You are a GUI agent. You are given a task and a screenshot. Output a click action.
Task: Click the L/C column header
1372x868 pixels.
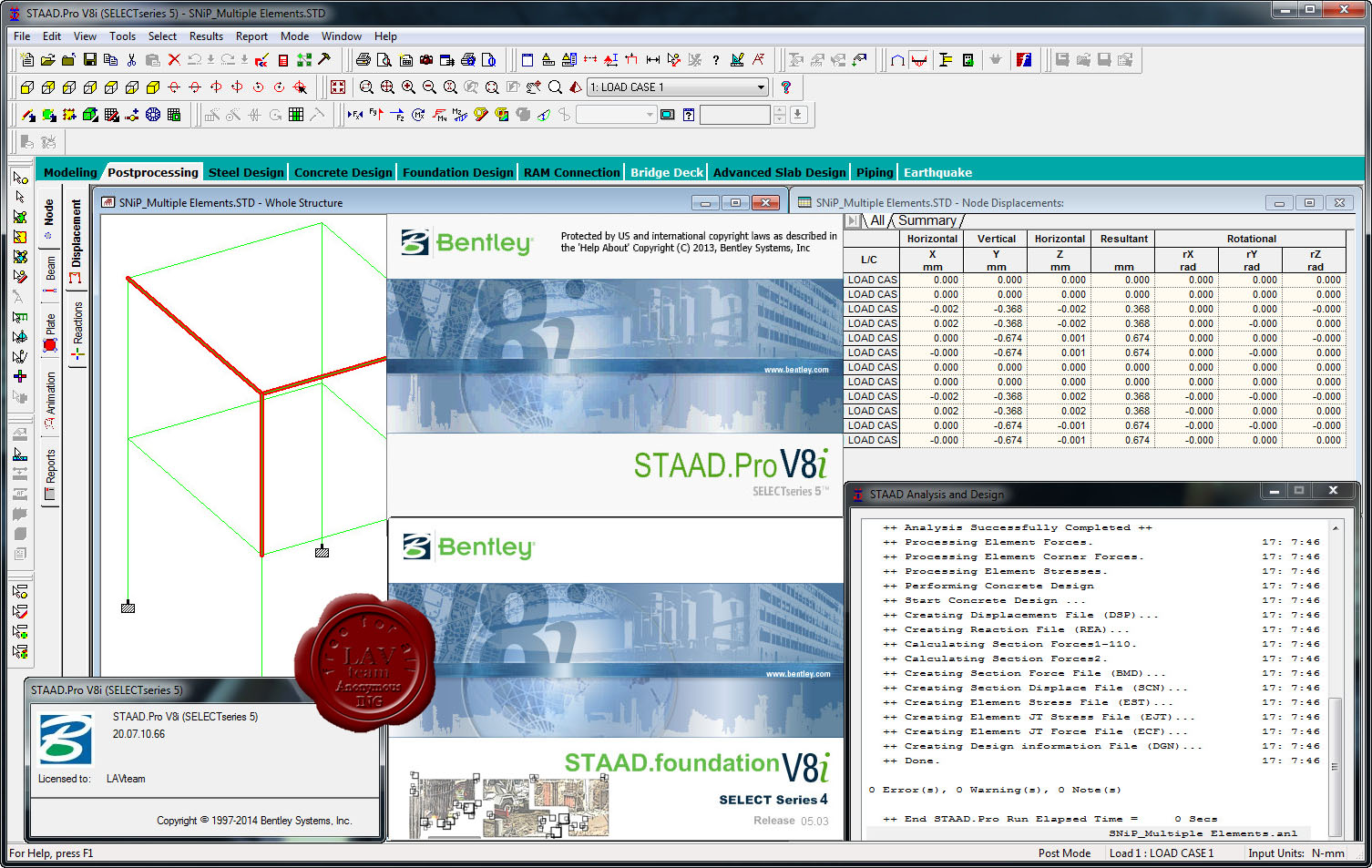click(869, 260)
